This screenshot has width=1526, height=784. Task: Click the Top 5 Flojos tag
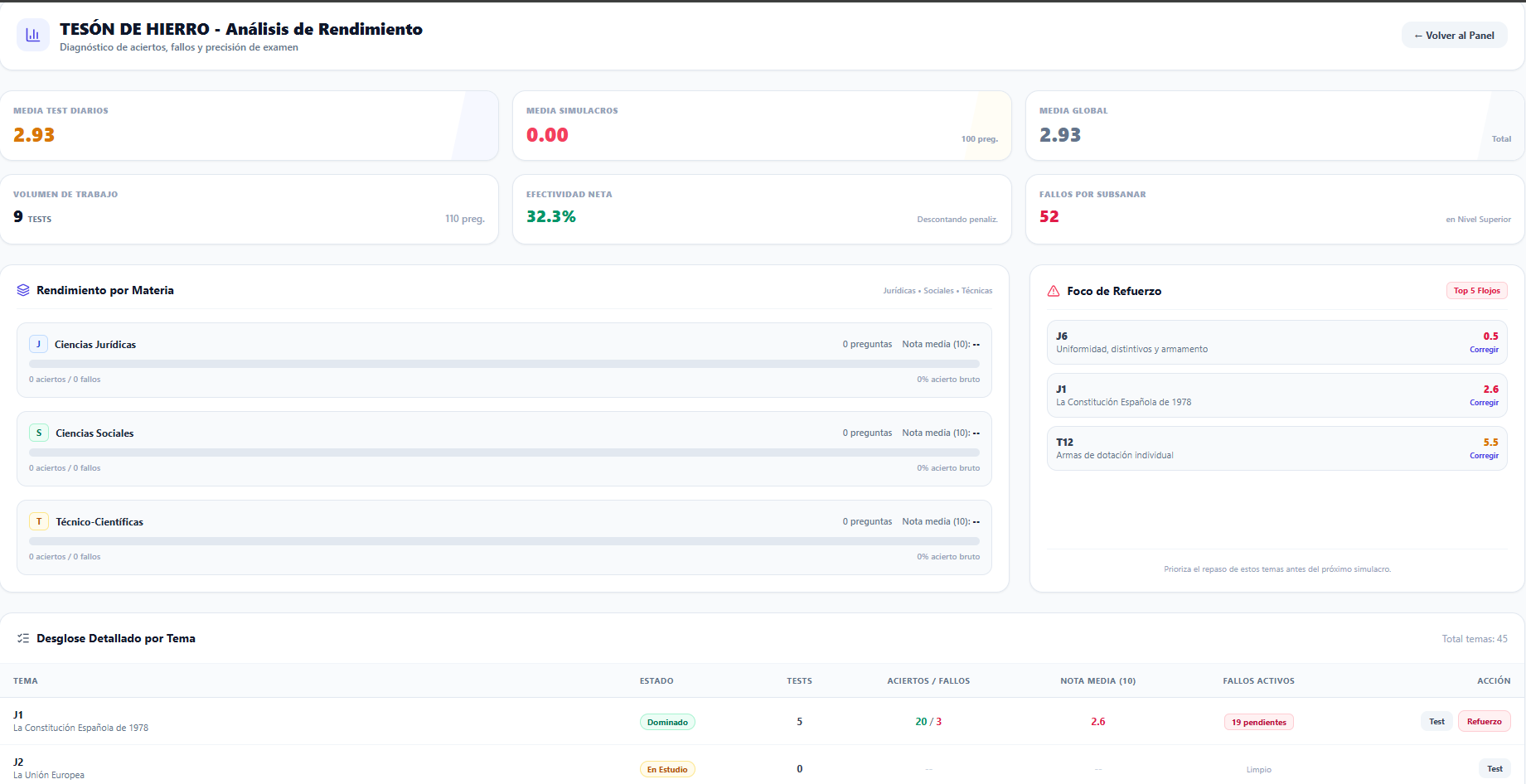coord(1476,291)
